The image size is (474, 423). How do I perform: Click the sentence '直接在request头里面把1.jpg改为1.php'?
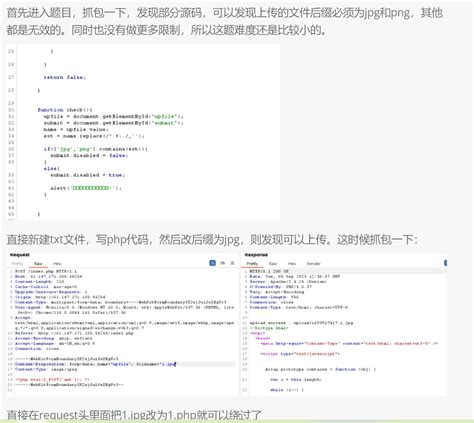134,415
